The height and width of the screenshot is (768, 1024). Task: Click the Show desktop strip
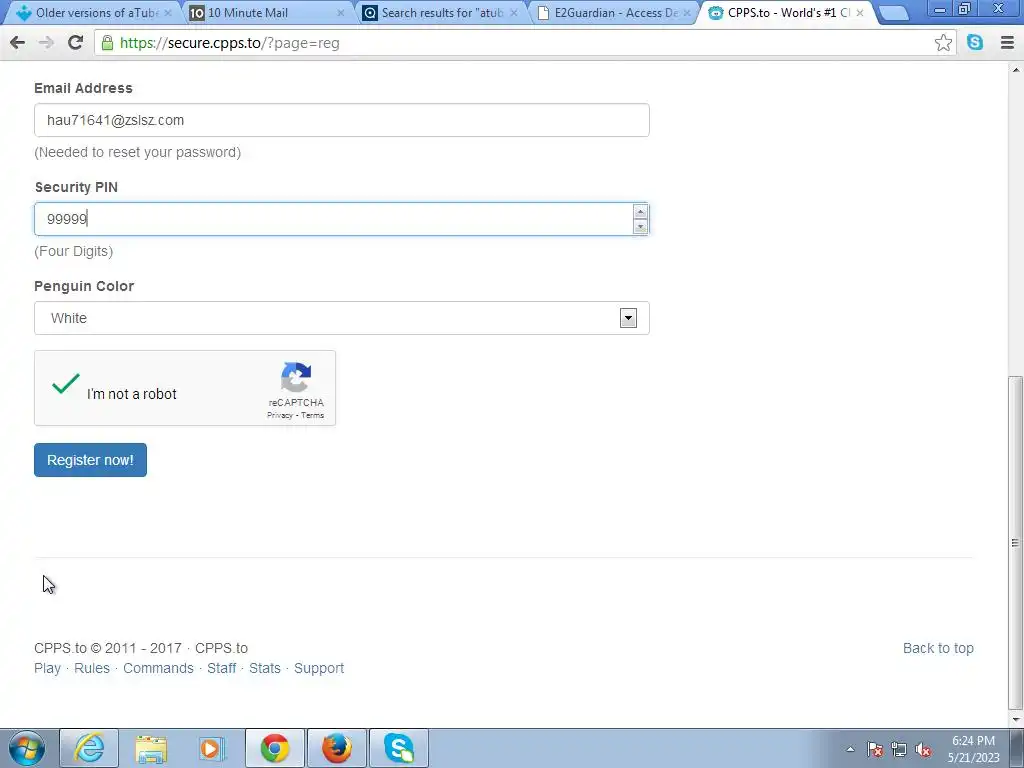(1017, 748)
